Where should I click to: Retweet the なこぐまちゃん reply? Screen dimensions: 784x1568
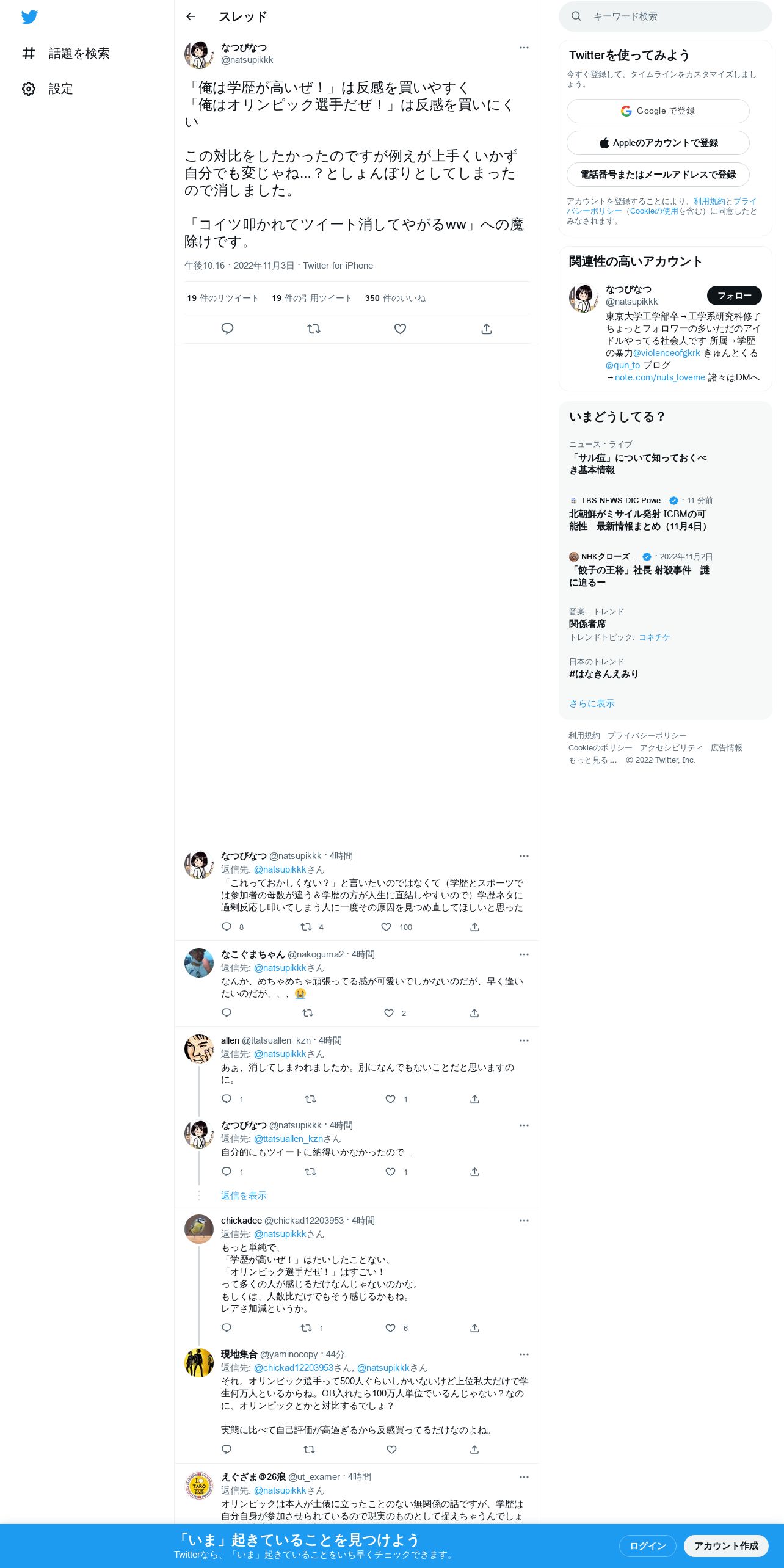(x=308, y=1013)
